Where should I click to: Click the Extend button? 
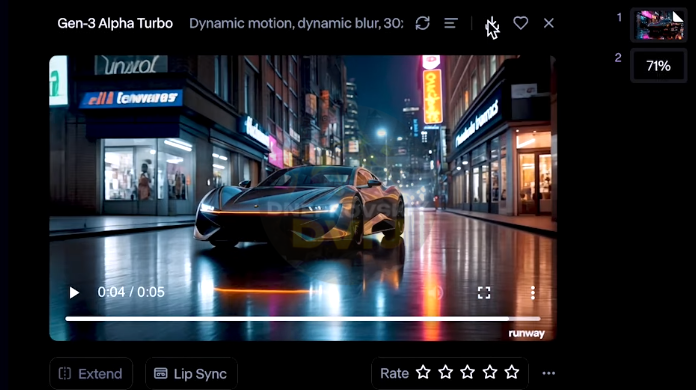pos(91,374)
